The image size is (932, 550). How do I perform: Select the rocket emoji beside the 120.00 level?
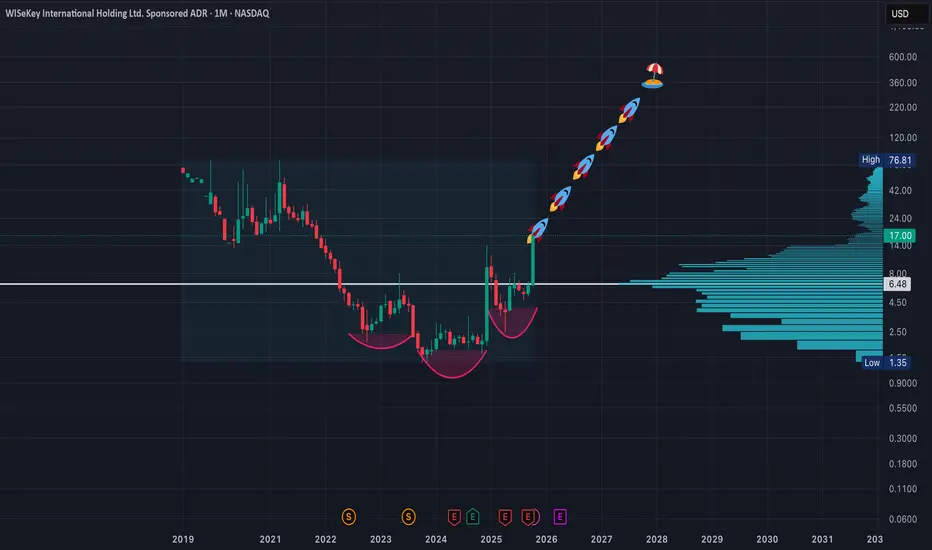[x=607, y=138]
